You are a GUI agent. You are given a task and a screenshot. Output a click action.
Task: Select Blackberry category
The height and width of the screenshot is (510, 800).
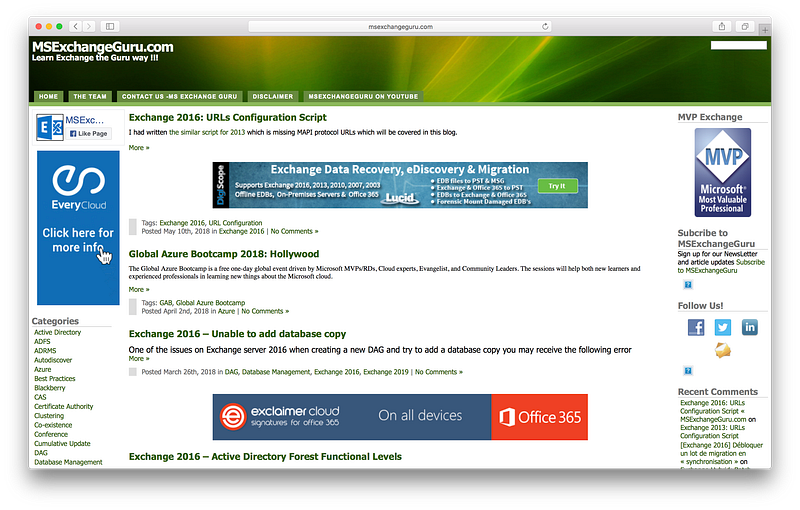(50, 388)
